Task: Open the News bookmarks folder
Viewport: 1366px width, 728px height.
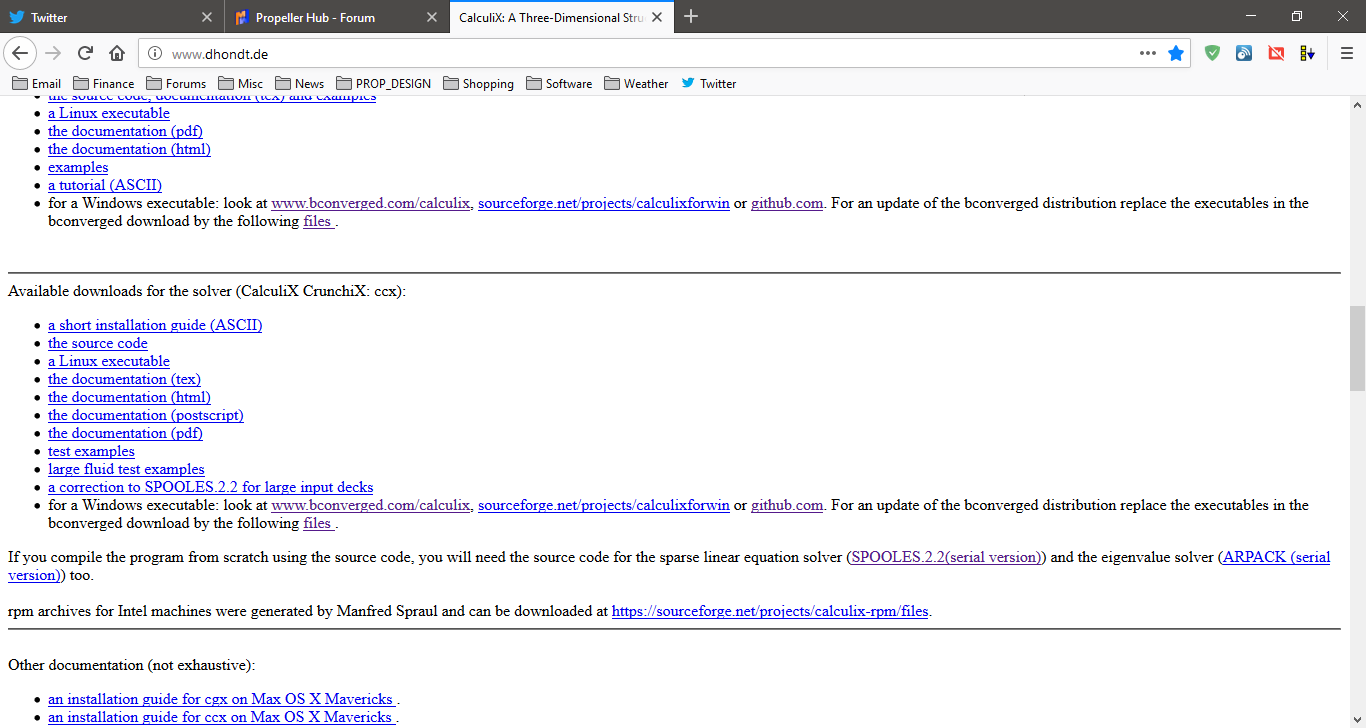Action: click(x=300, y=83)
